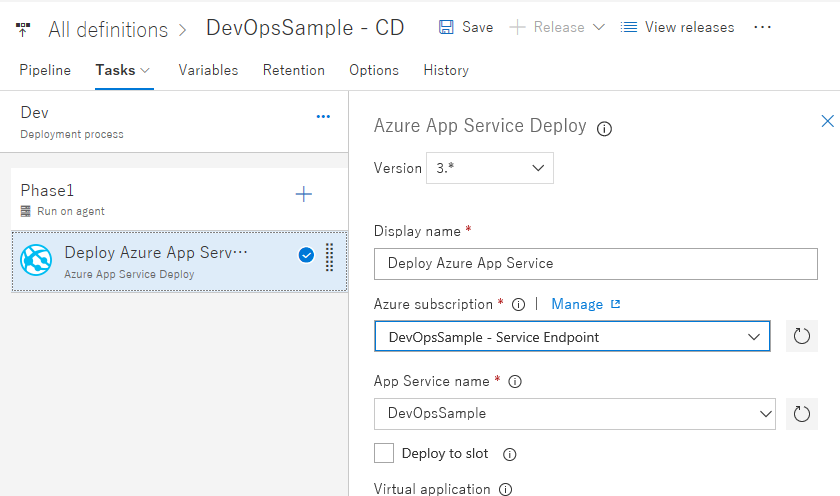Open the Azure subscription dropdown
Viewport: 840px width, 496px height.
572,336
